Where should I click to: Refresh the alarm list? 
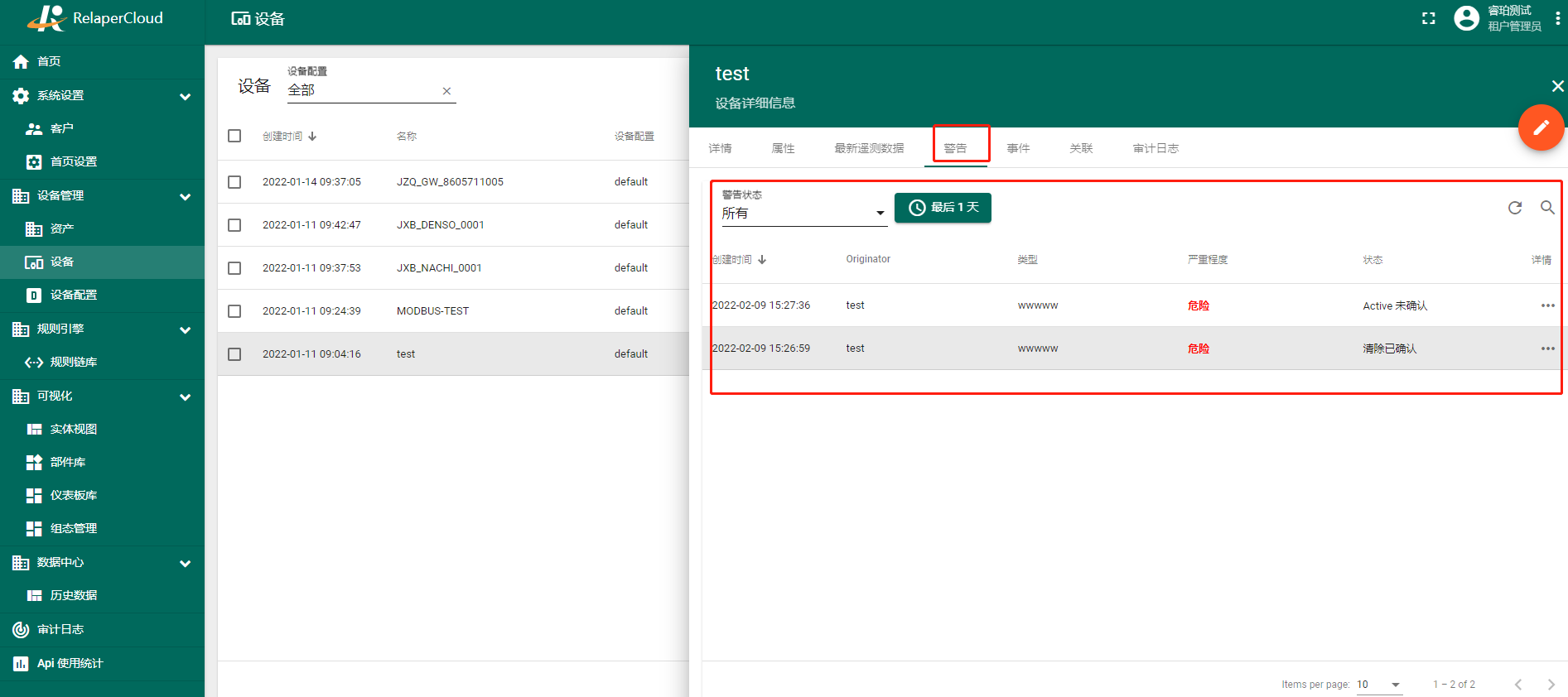[1515, 208]
